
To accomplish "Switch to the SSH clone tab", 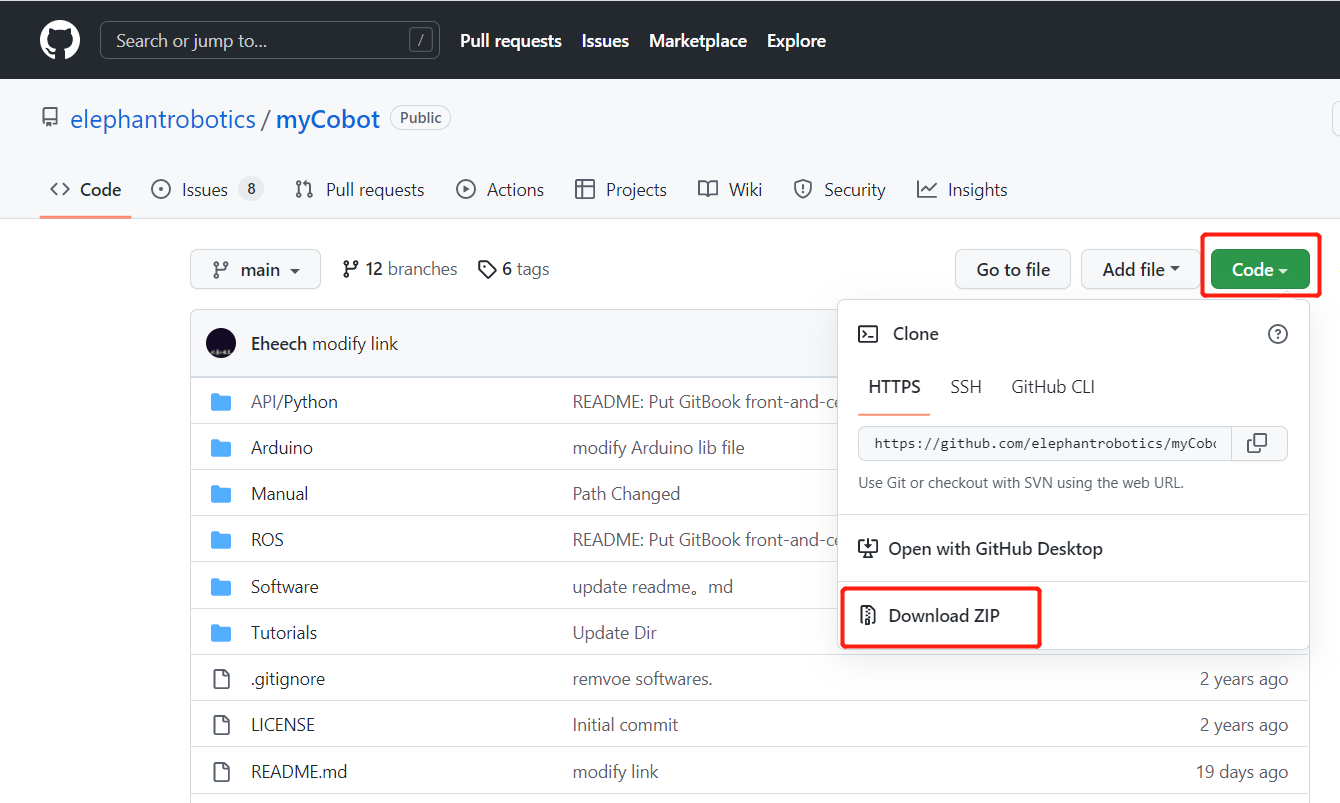I will 965,387.
